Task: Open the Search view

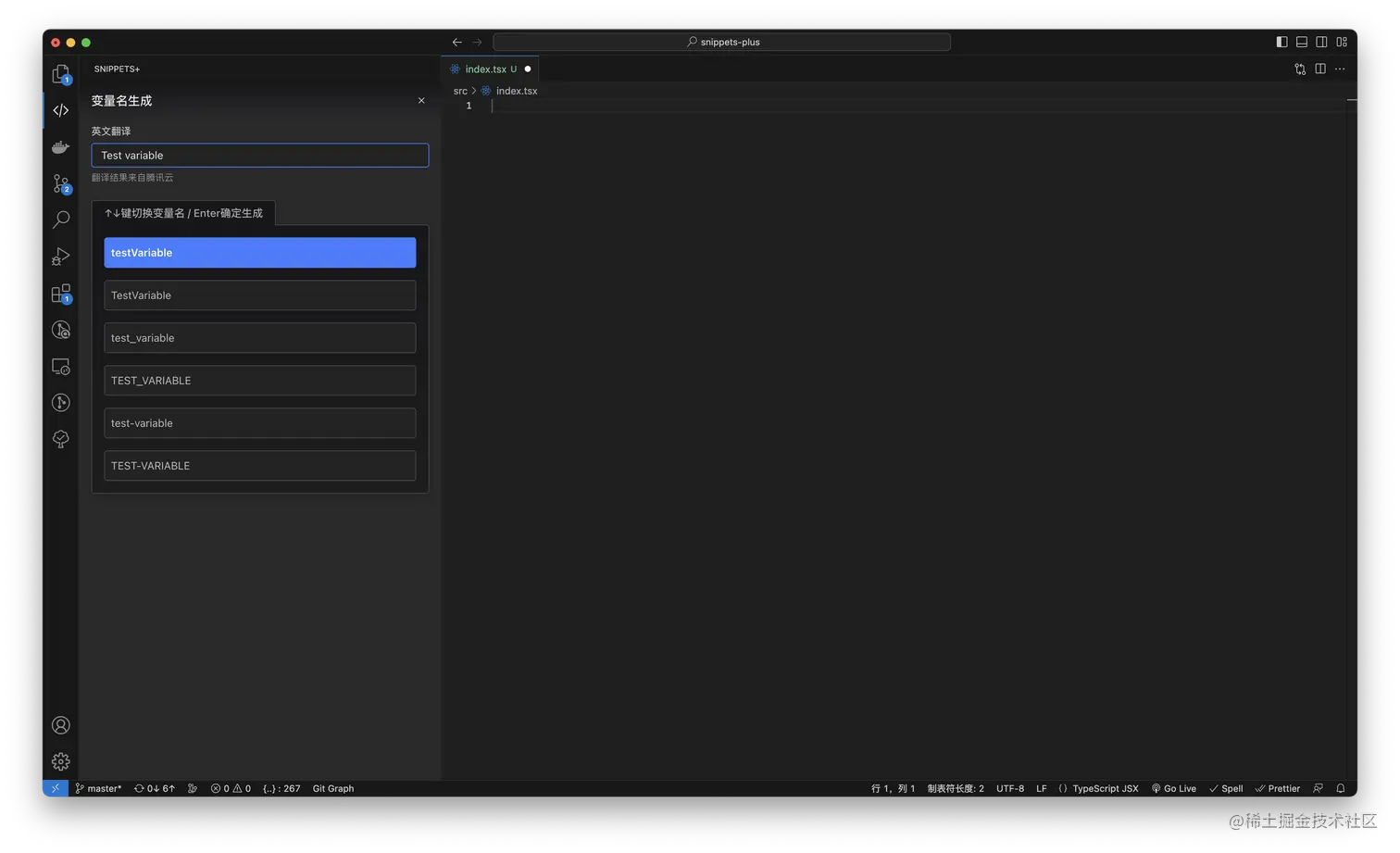Action: [61, 220]
